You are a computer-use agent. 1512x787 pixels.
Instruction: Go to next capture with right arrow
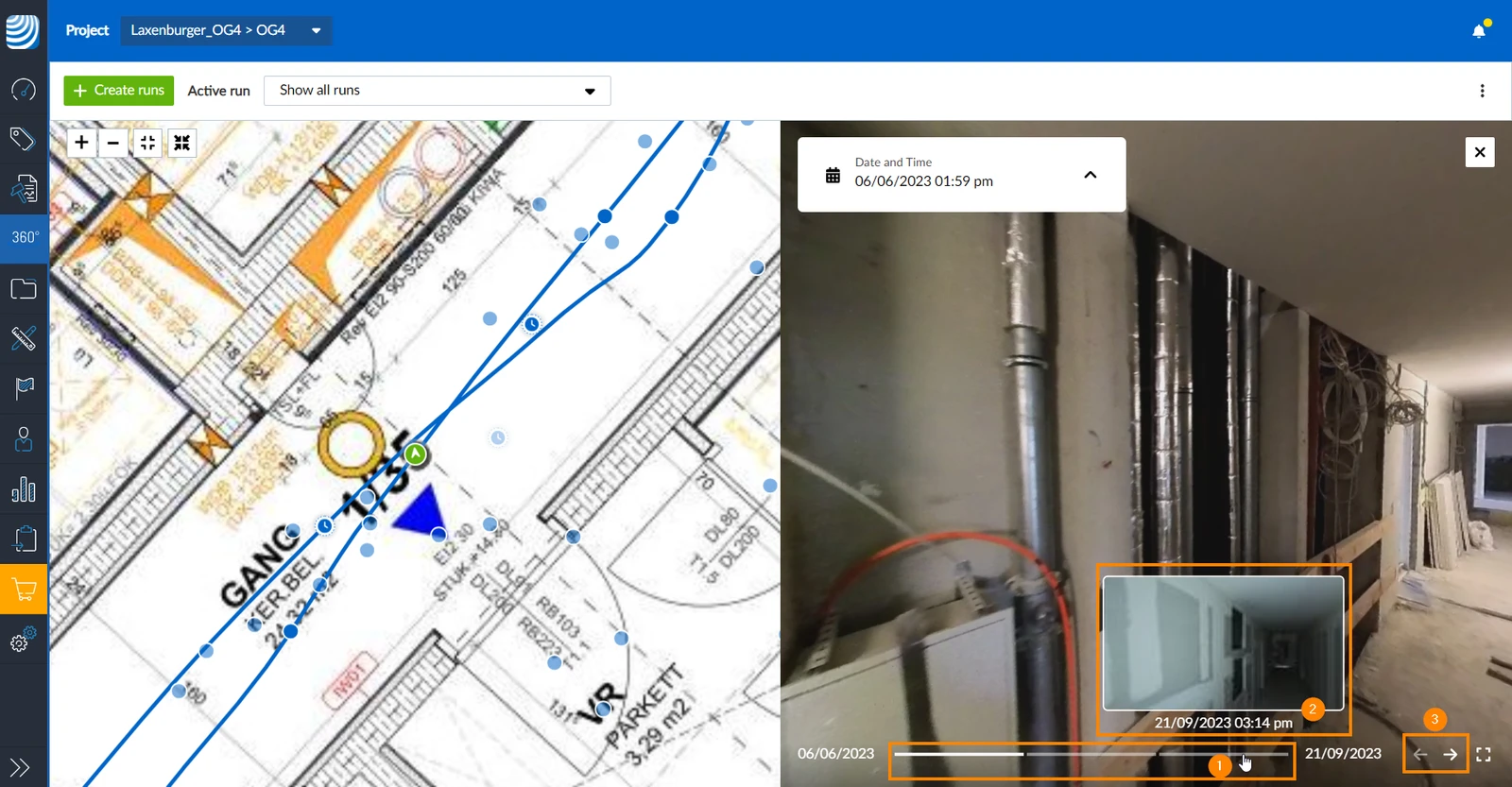pyautogui.click(x=1451, y=754)
